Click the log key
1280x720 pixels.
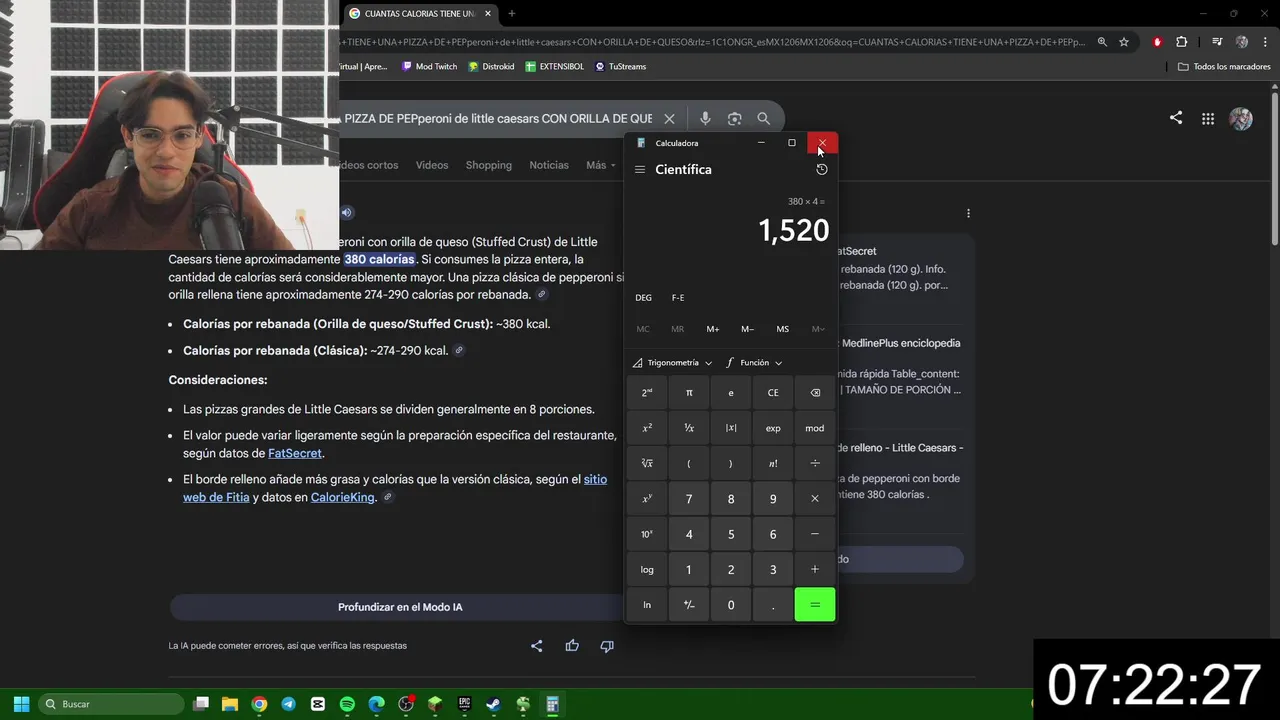pos(647,570)
